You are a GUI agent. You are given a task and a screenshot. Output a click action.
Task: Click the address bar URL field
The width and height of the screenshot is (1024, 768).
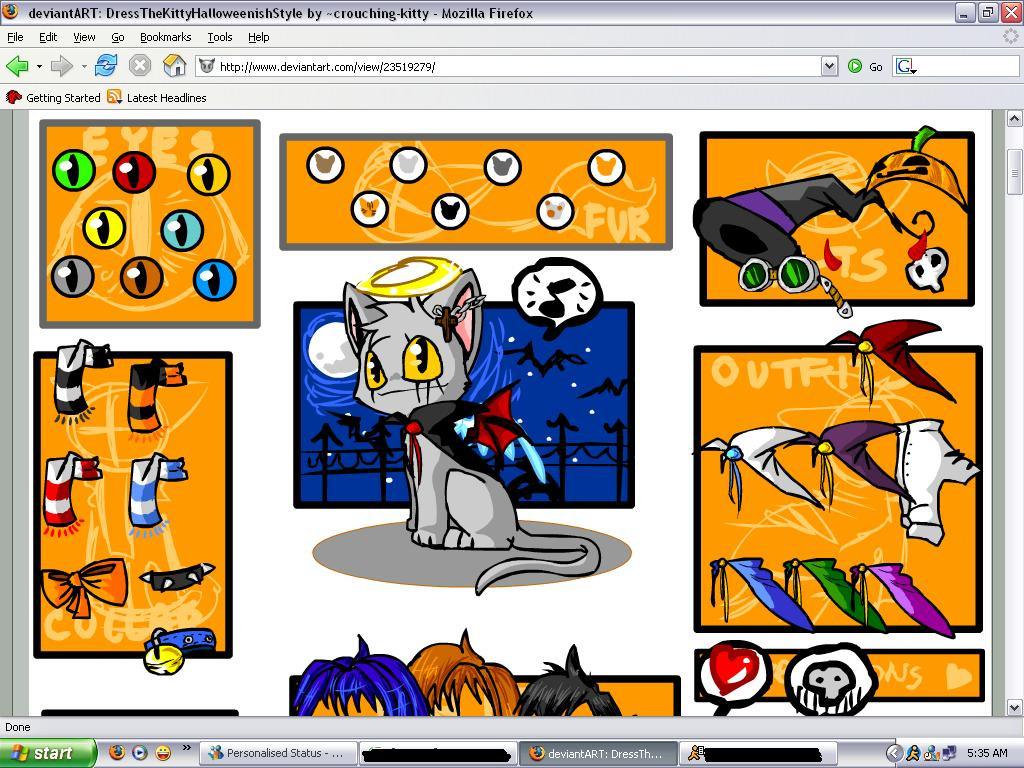[509, 66]
